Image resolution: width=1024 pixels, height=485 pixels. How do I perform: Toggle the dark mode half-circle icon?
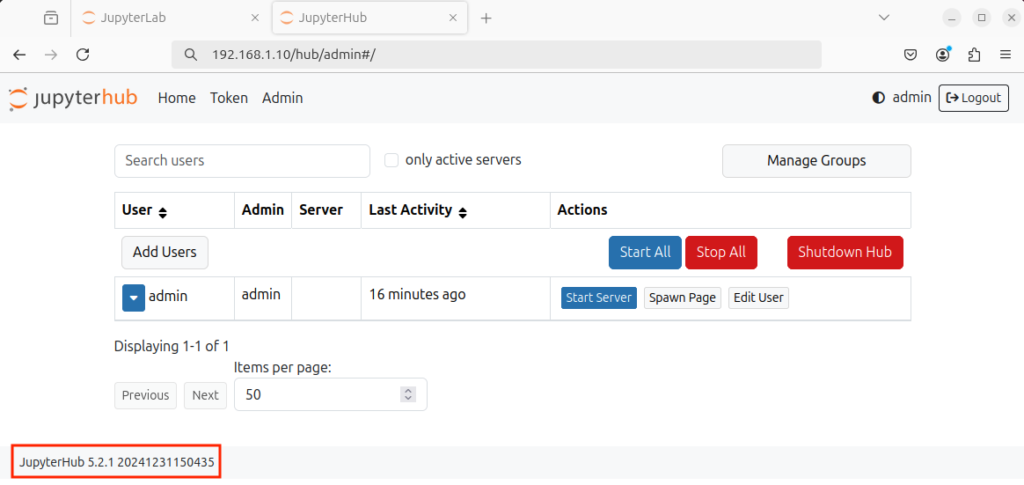(x=878, y=98)
